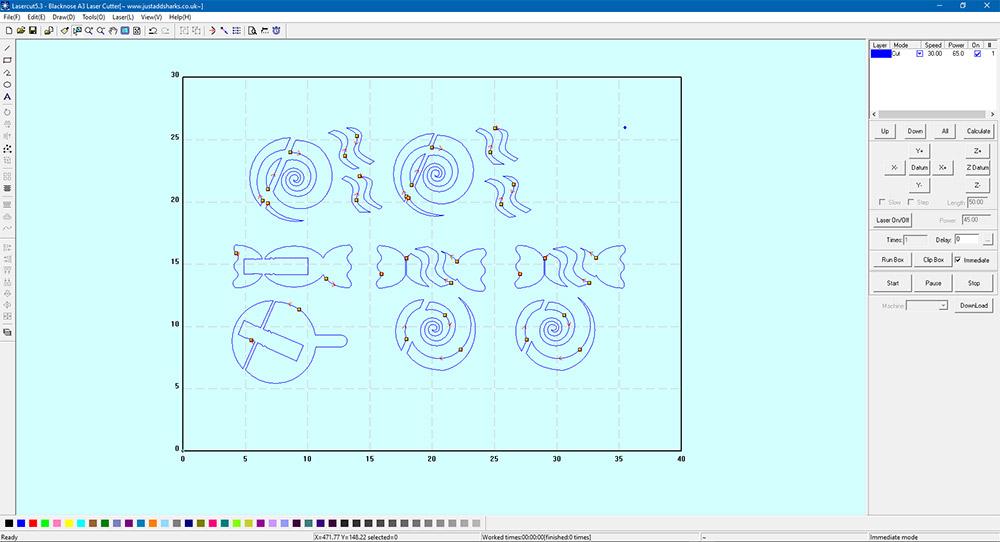Jog laser with X+ button
The image size is (1000, 542).
click(x=943, y=168)
